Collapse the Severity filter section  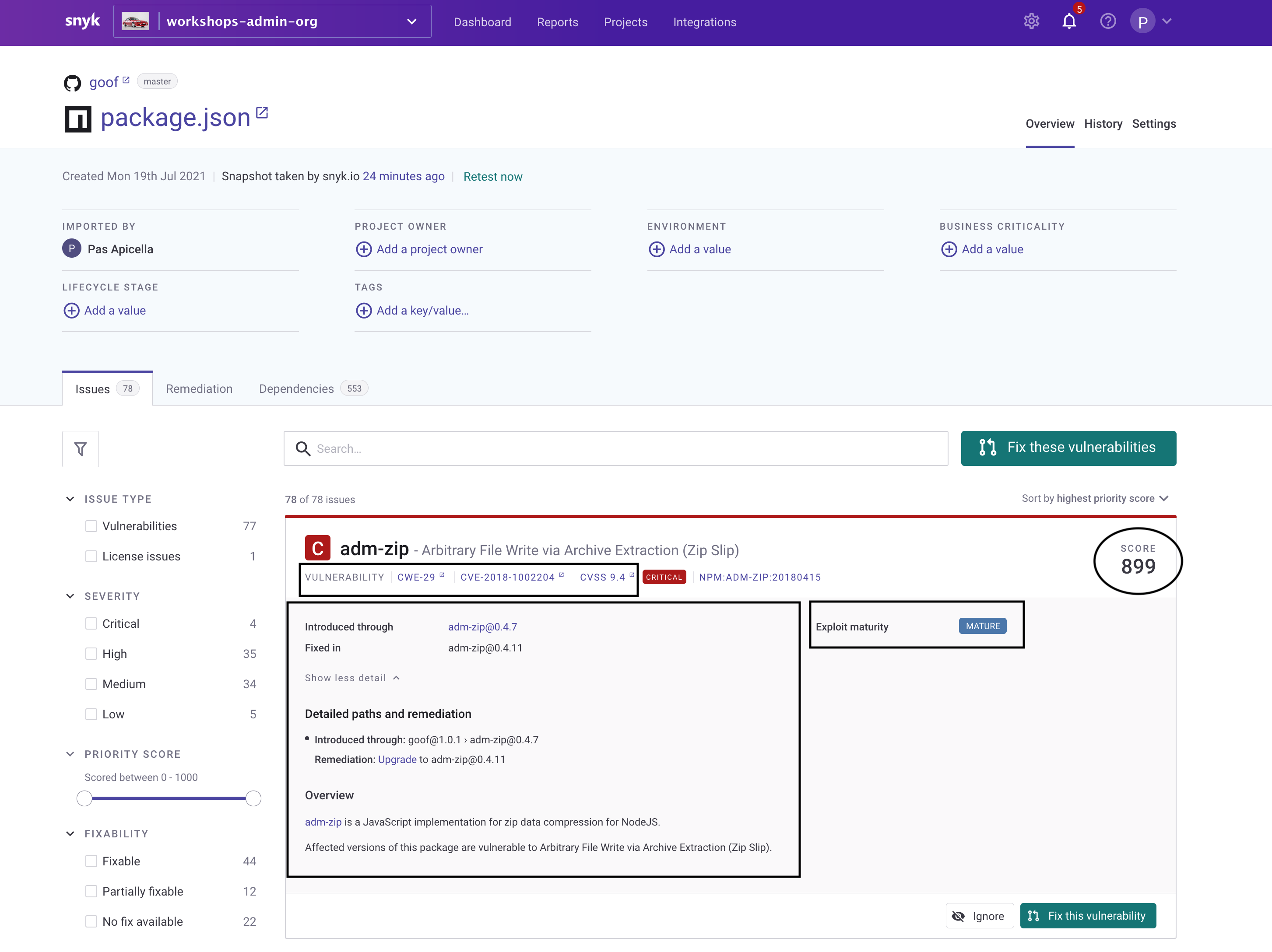(x=70, y=596)
